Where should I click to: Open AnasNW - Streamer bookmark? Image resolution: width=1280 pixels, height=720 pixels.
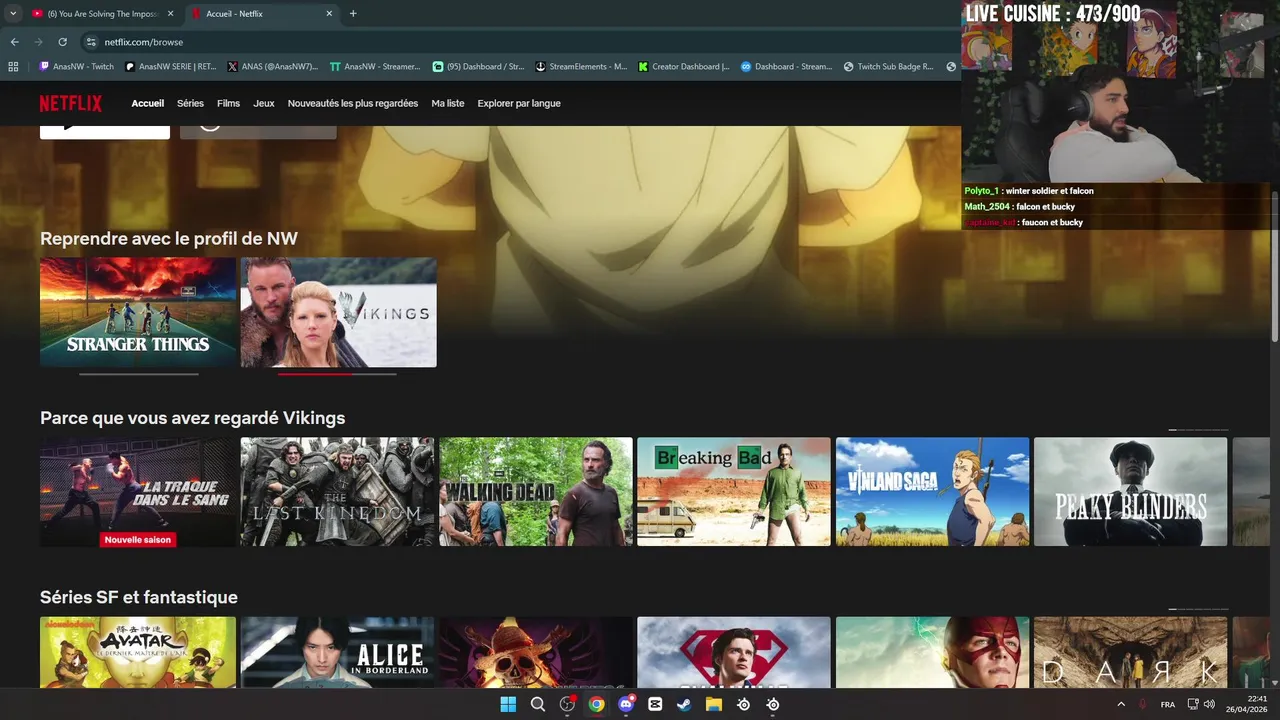pyautogui.click(x=375, y=67)
